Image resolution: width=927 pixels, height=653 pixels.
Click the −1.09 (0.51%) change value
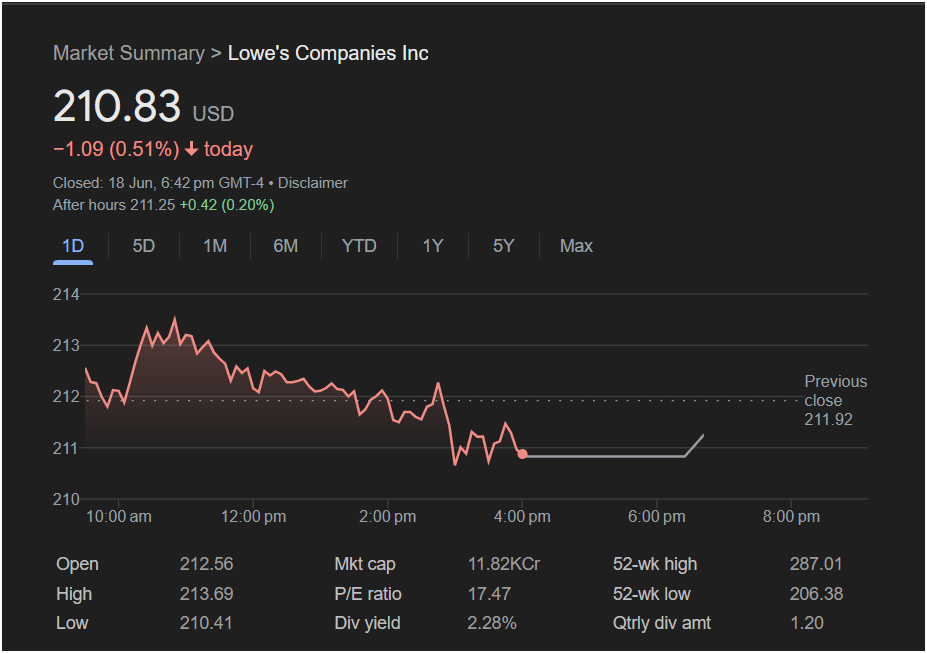(x=116, y=149)
